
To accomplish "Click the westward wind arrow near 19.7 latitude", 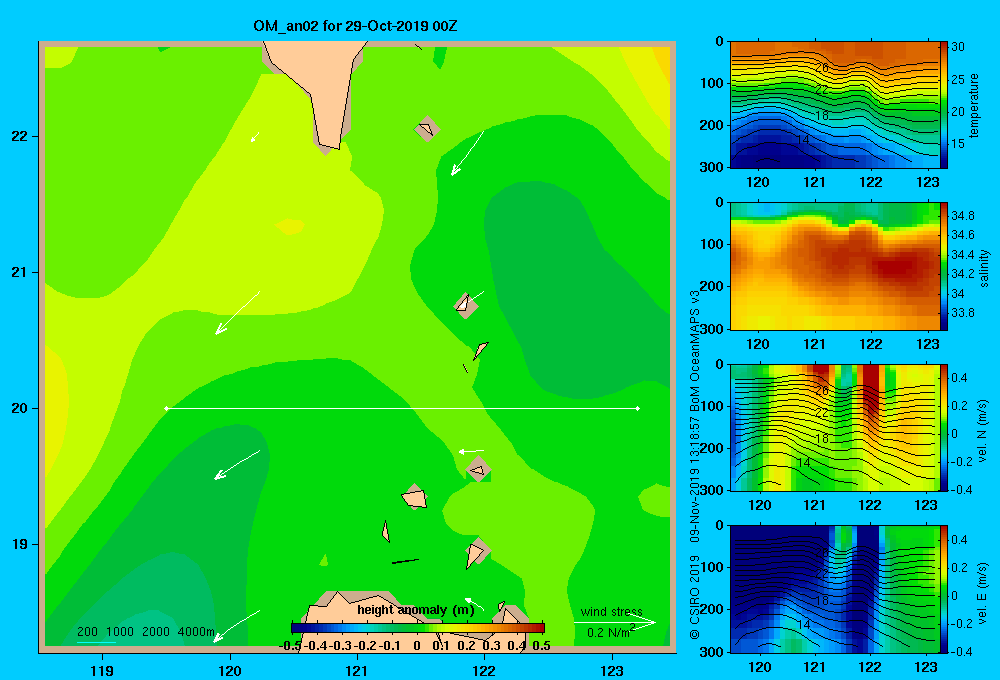I will pyautogui.click(x=471, y=452).
